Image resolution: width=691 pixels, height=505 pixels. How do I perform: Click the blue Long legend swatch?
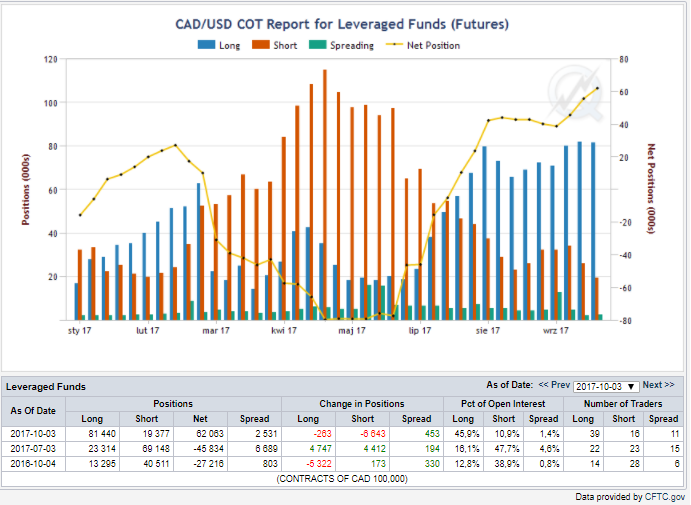pyautogui.click(x=206, y=45)
